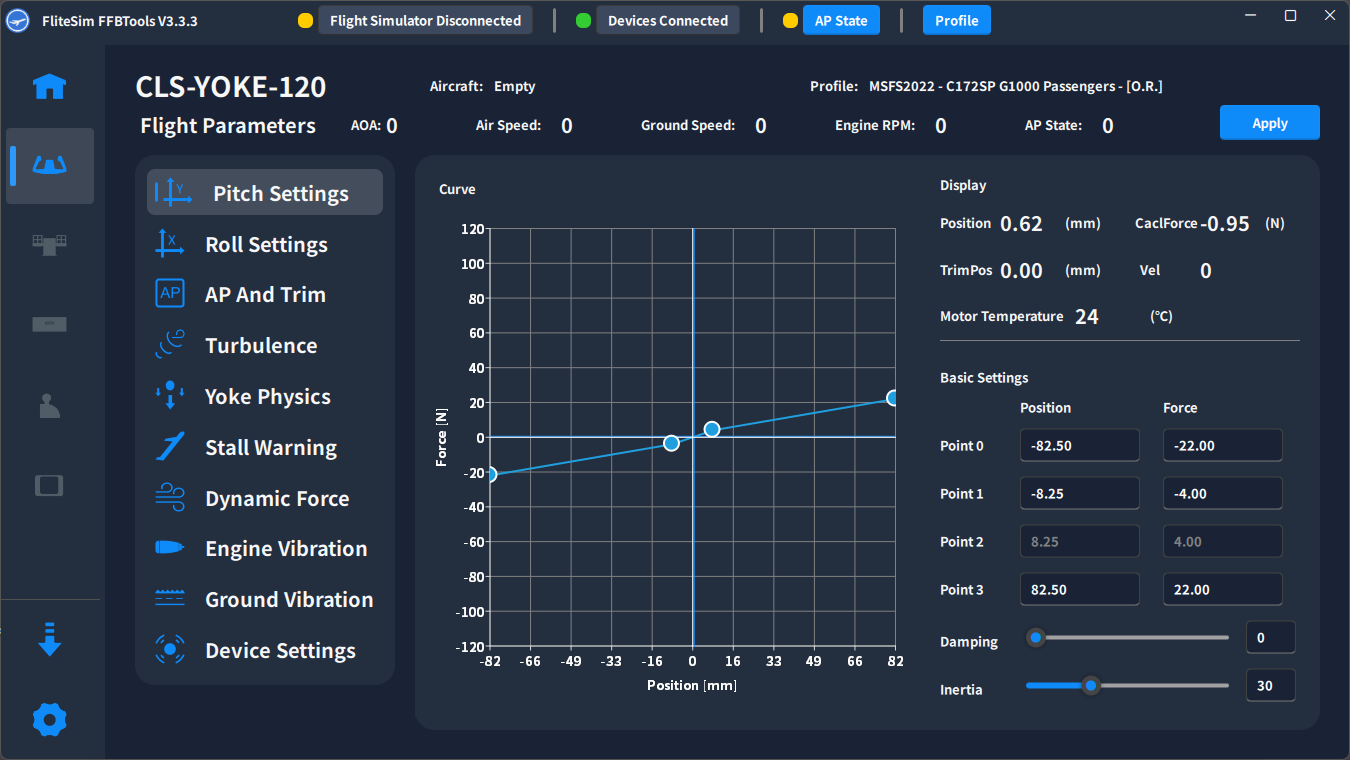Click the AP State button

click(841, 20)
